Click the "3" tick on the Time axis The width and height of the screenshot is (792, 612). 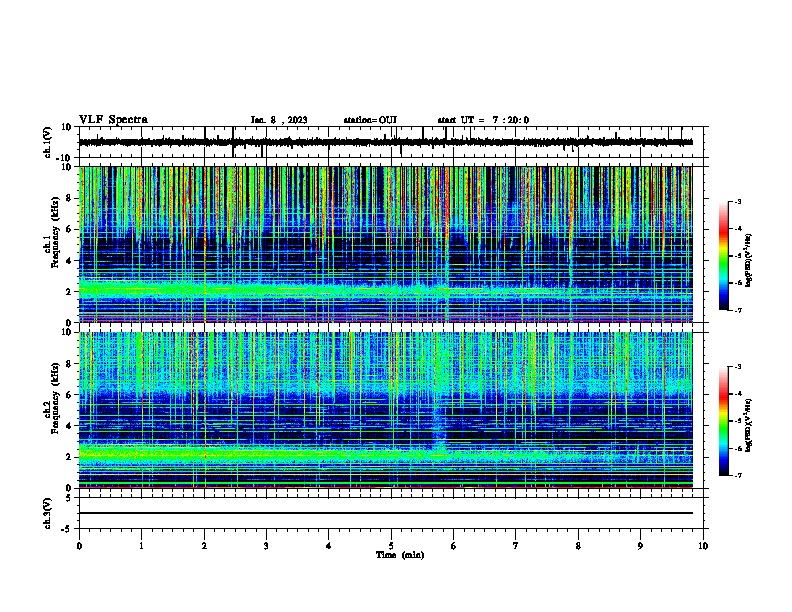(x=266, y=546)
